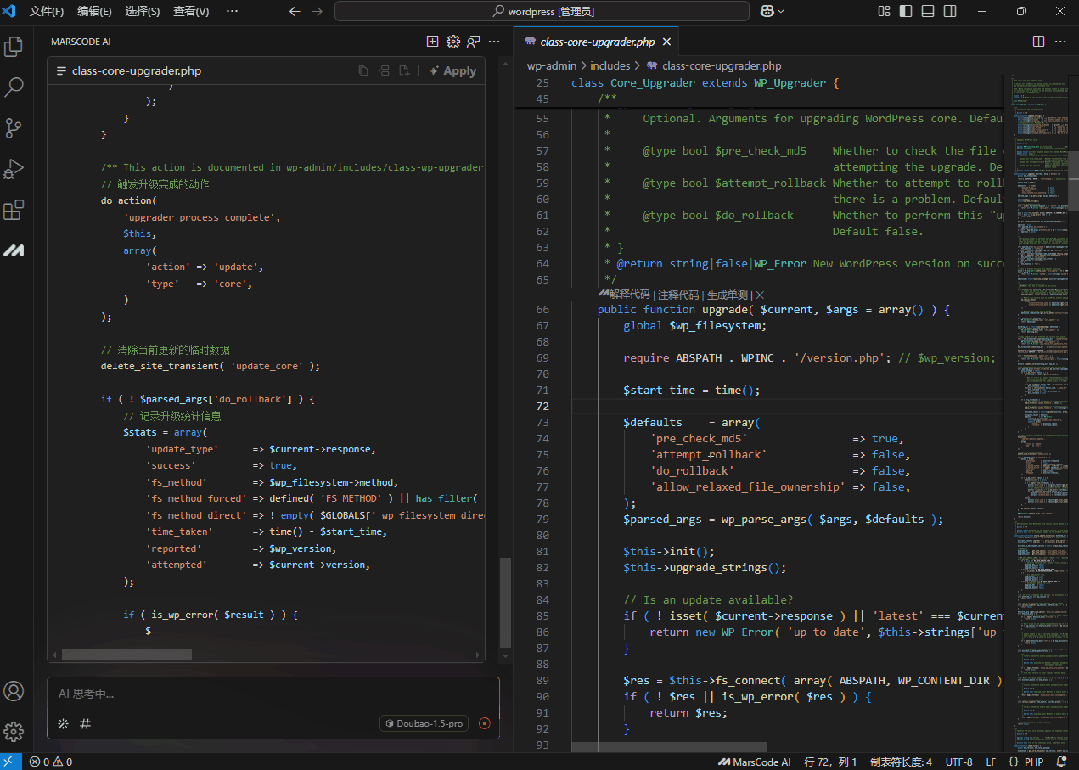This screenshot has height=770, width=1079.
Task: Open the 查看(V) menu
Action: coord(191,11)
